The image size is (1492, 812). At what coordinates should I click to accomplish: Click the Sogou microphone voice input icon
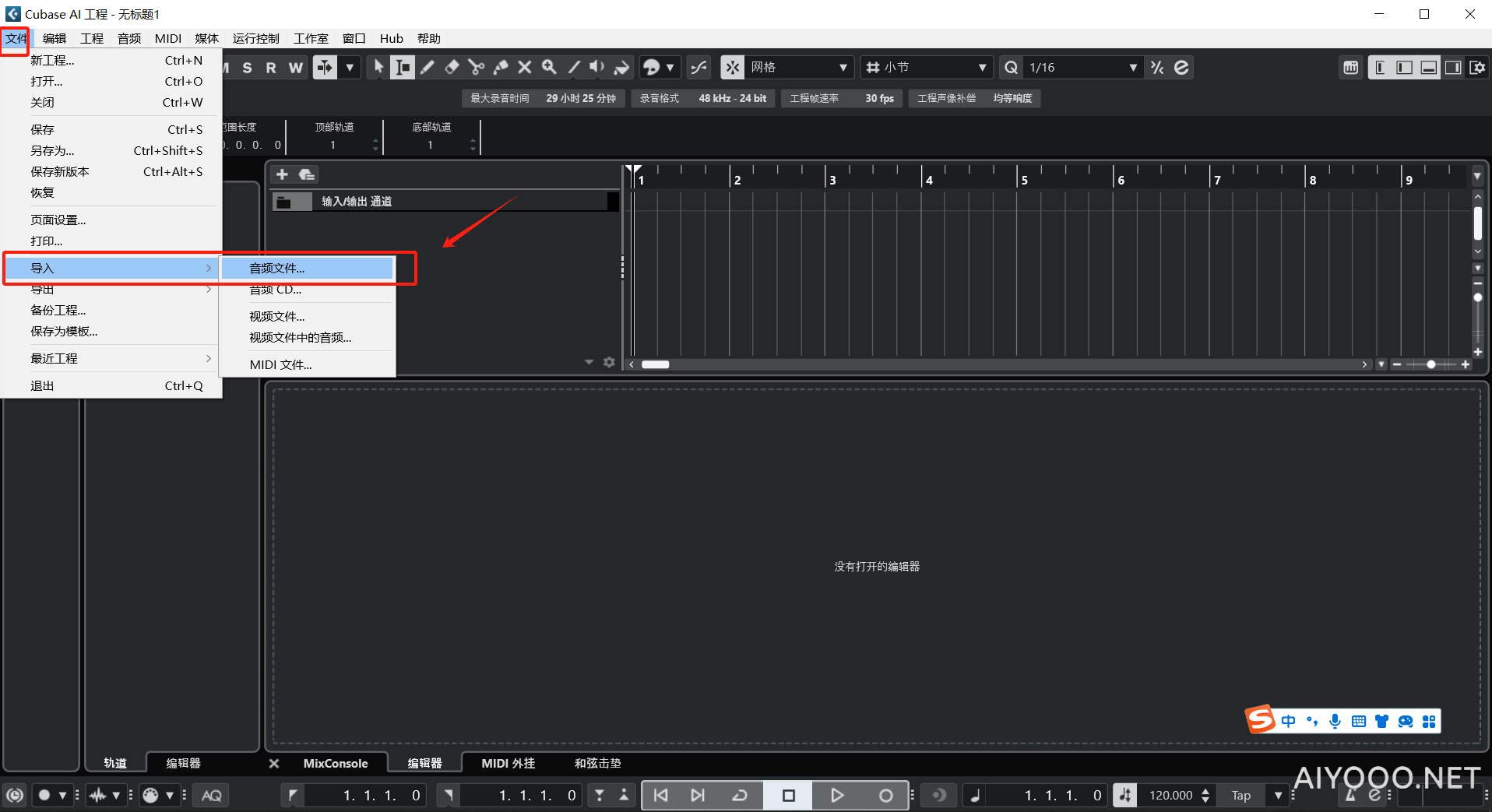1335,721
